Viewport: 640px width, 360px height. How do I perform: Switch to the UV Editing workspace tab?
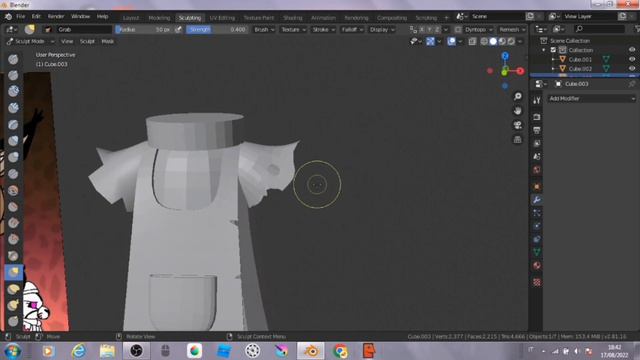[x=222, y=18]
